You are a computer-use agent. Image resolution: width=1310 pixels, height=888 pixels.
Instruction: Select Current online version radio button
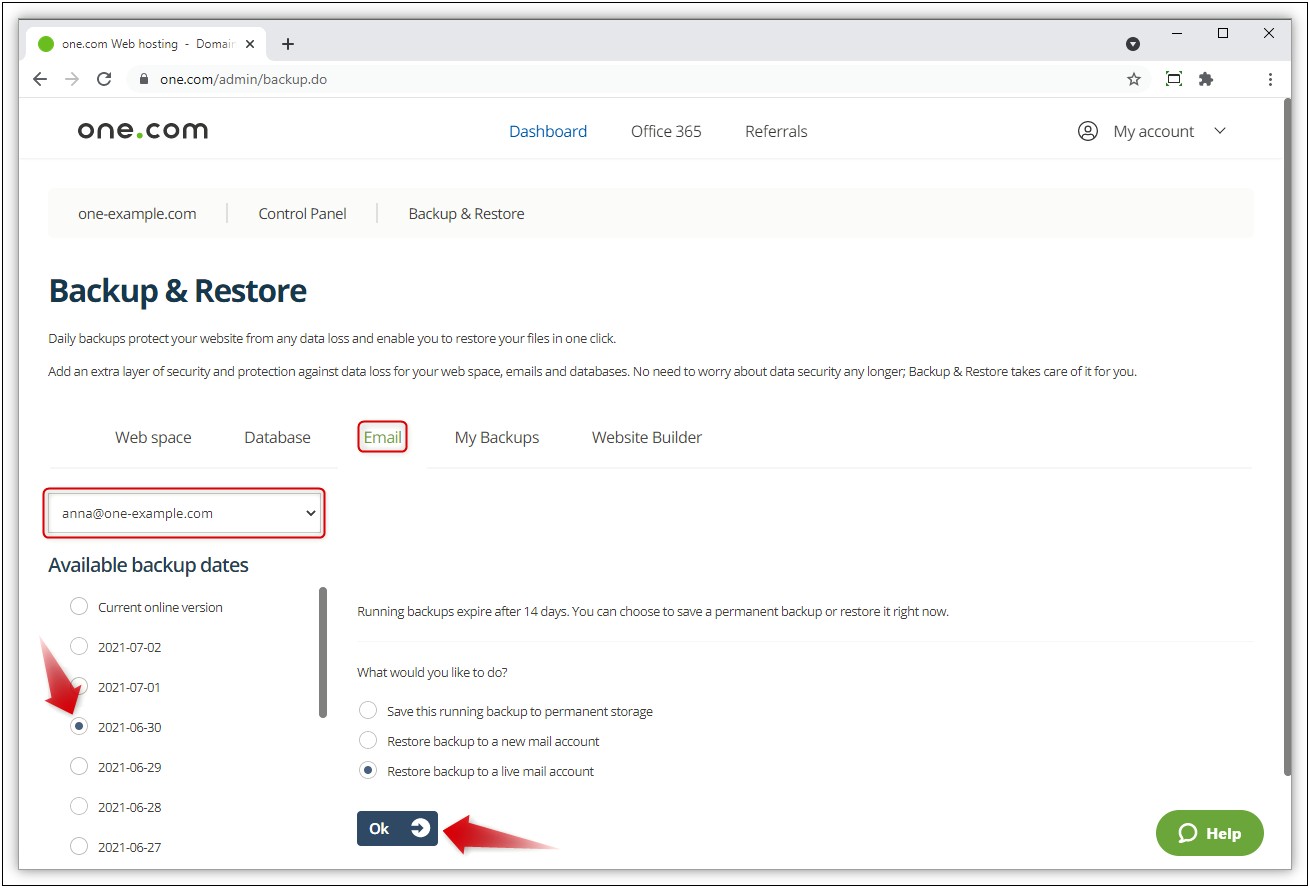click(79, 607)
